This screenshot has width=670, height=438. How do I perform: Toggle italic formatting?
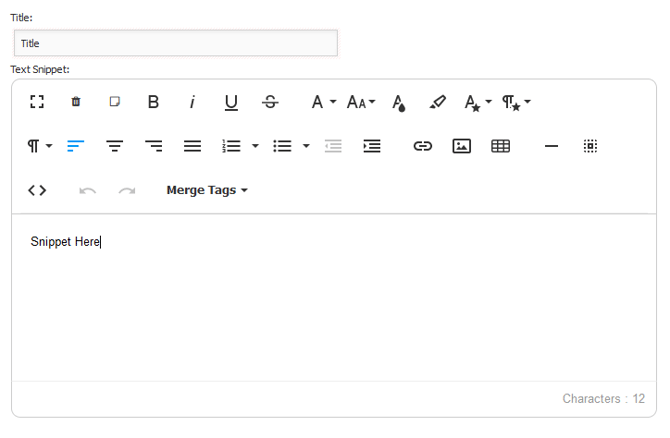(192, 102)
